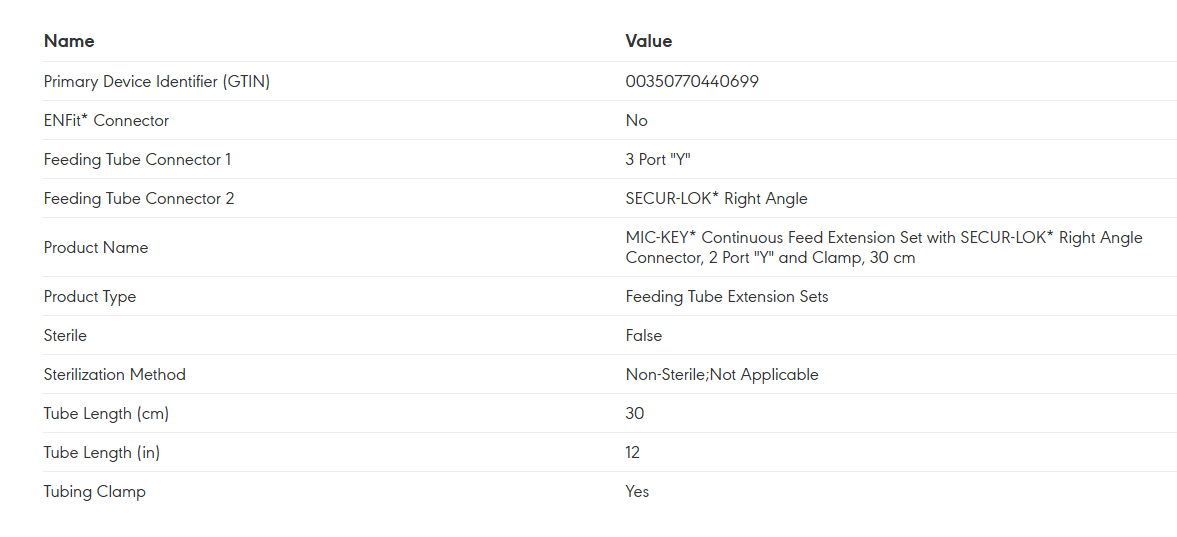
Task: Select the Tubing Clamp value Yes
Action: pos(637,491)
